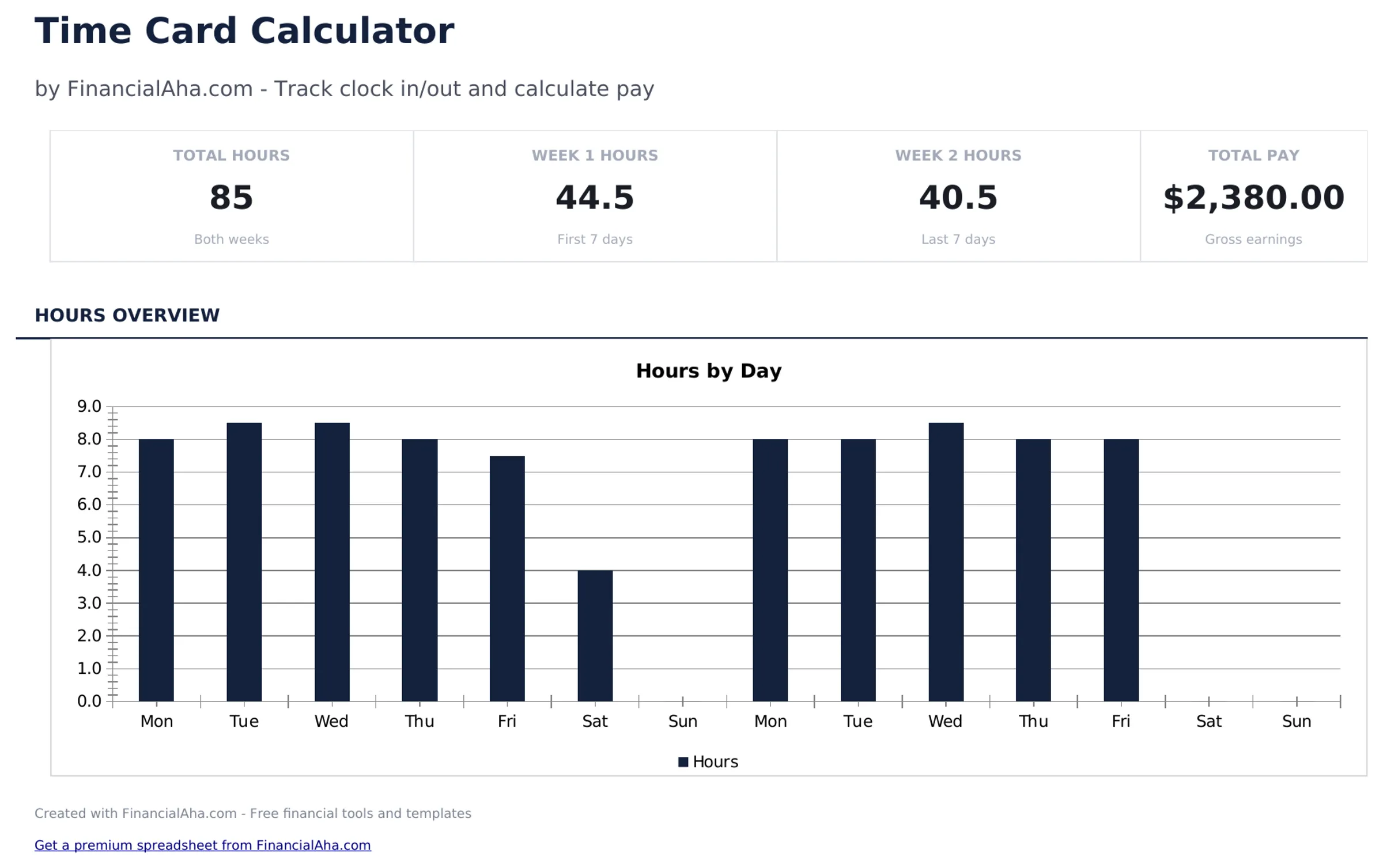Open the premium spreadsheet link from FinancialAha.com

point(203,845)
